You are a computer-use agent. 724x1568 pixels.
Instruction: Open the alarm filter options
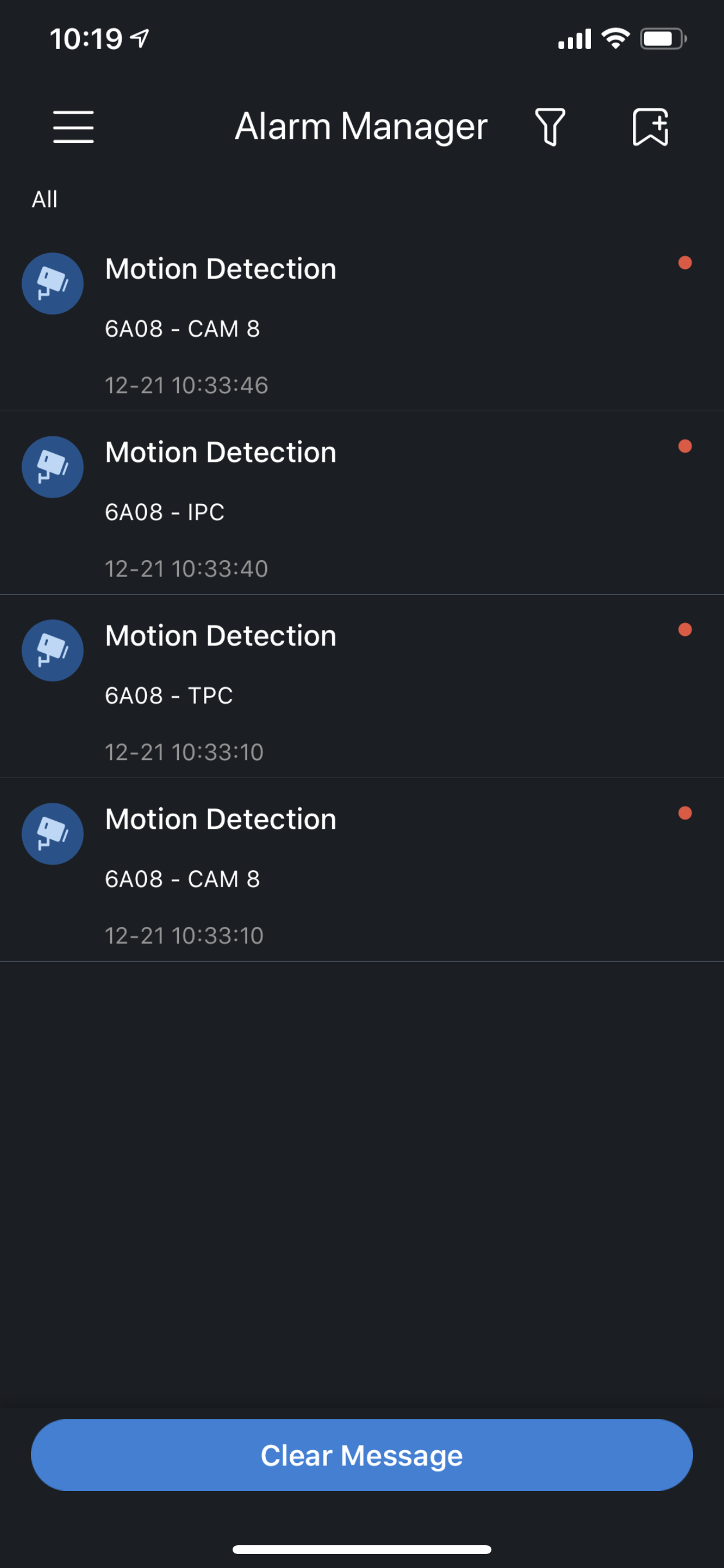(550, 127)
